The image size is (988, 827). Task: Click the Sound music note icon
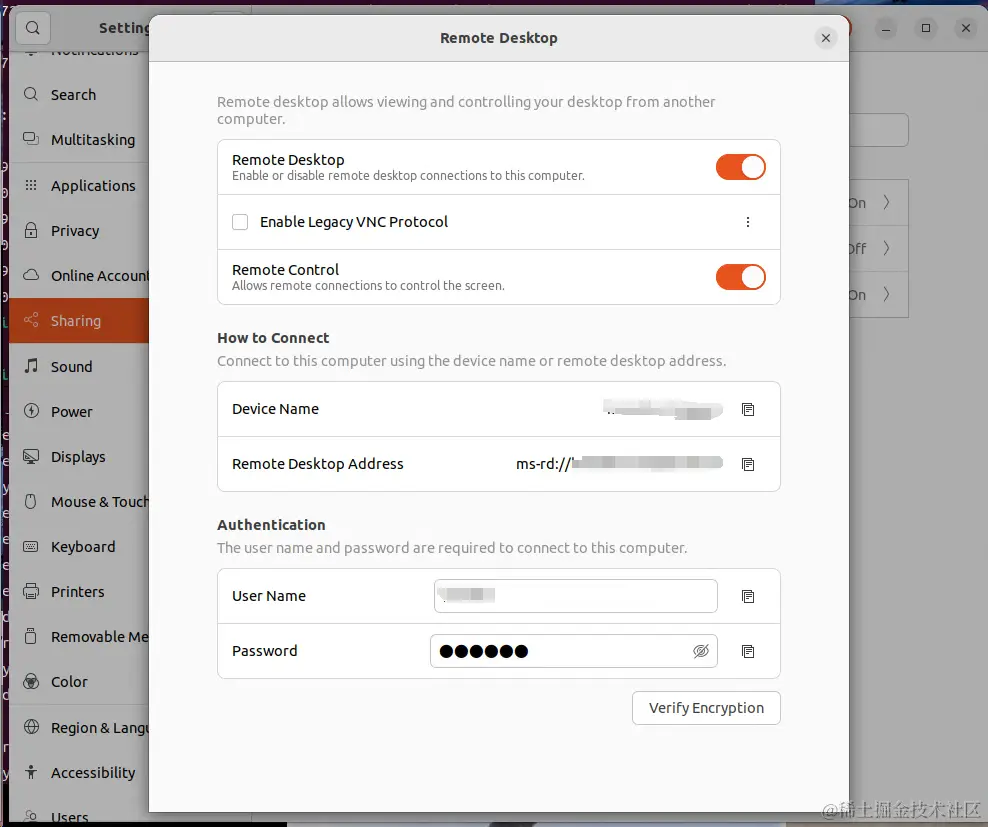pos(31,366)
